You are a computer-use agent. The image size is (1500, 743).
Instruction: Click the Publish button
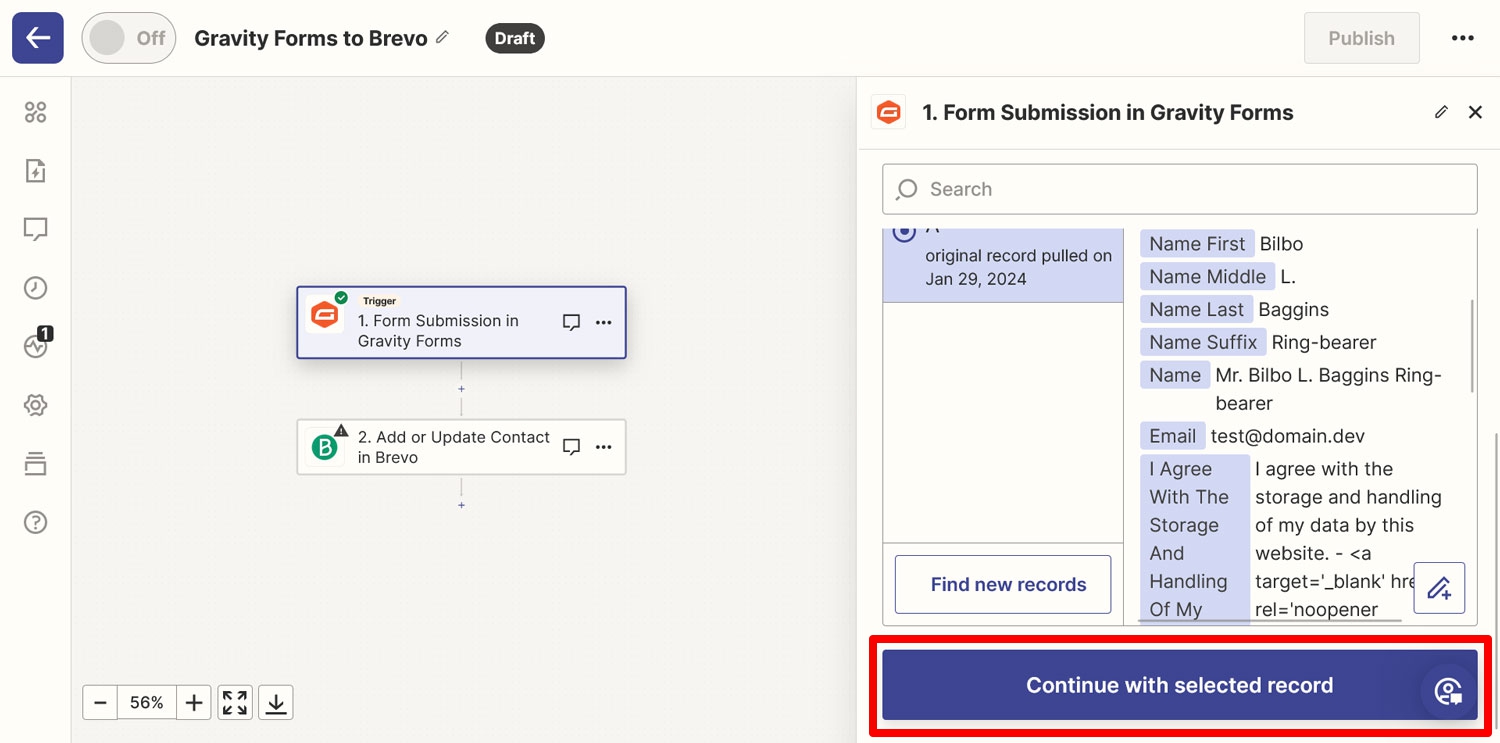click(x=1361, y=38)
